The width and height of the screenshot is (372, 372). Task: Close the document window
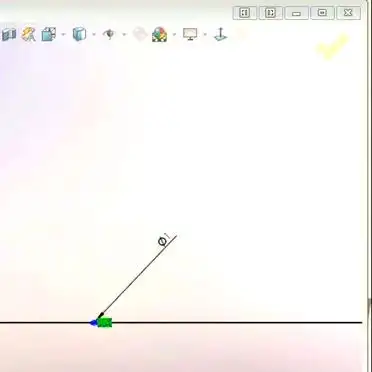pyautogui.click(x=348, y=13)
